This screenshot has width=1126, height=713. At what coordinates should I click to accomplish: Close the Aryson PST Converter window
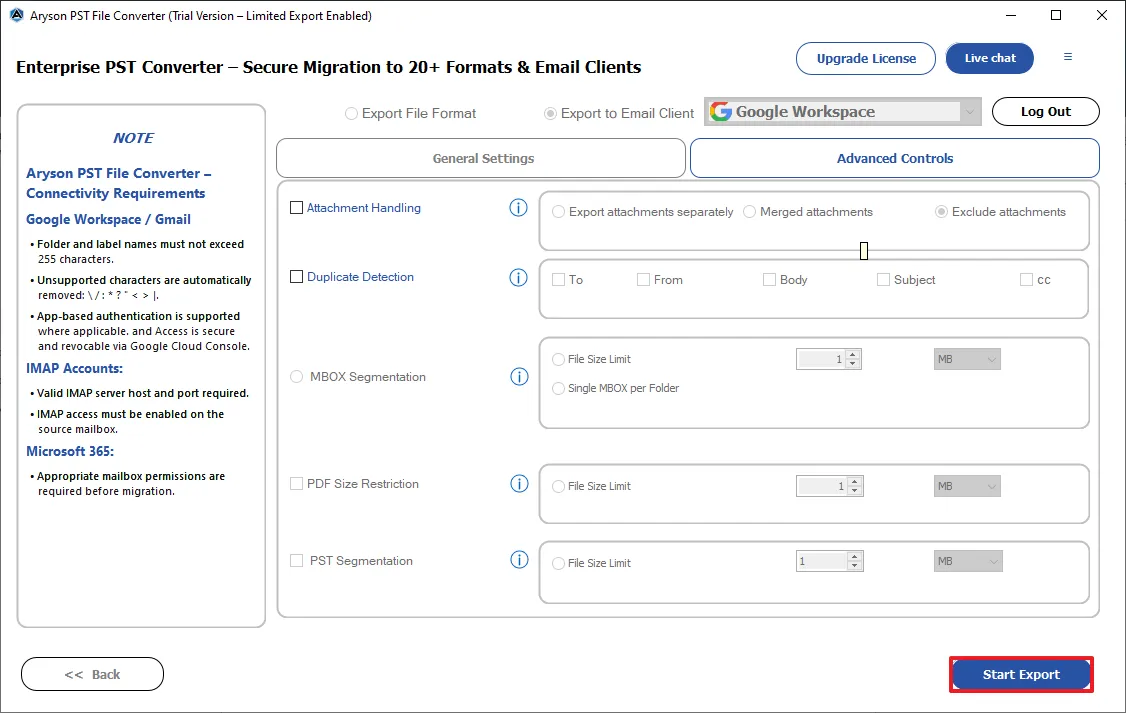tap(1102, 15)
